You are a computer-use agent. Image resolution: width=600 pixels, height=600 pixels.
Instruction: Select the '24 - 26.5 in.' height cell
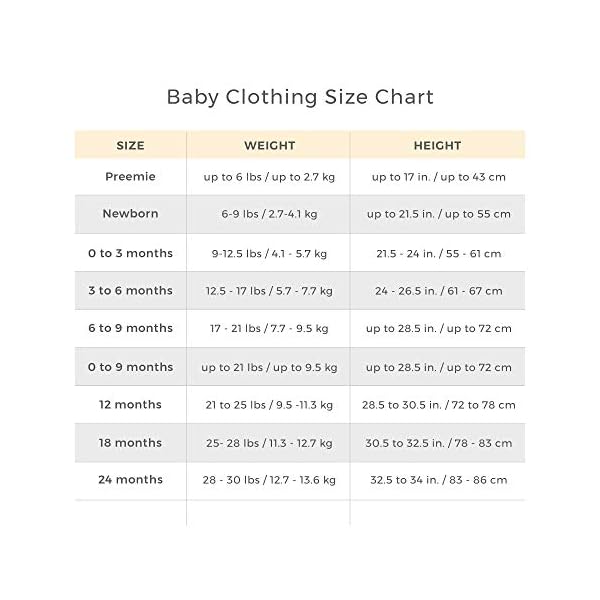click(438, 290)
